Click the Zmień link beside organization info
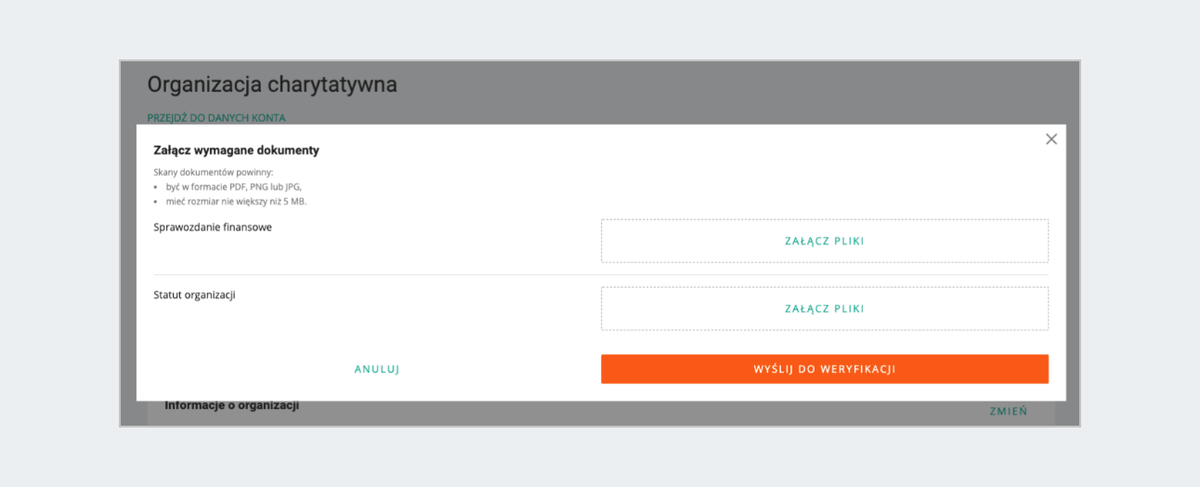 click(x=1008, y=411)
